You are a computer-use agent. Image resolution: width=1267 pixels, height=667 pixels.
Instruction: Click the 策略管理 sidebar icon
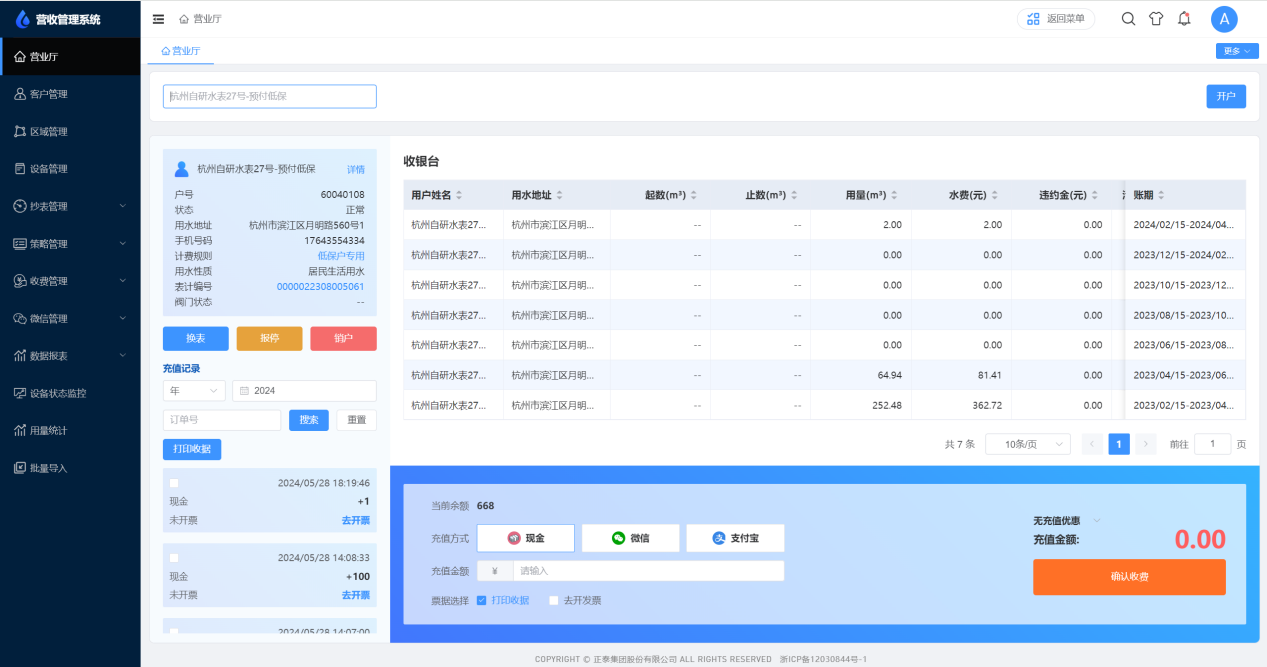coord(20,244)
